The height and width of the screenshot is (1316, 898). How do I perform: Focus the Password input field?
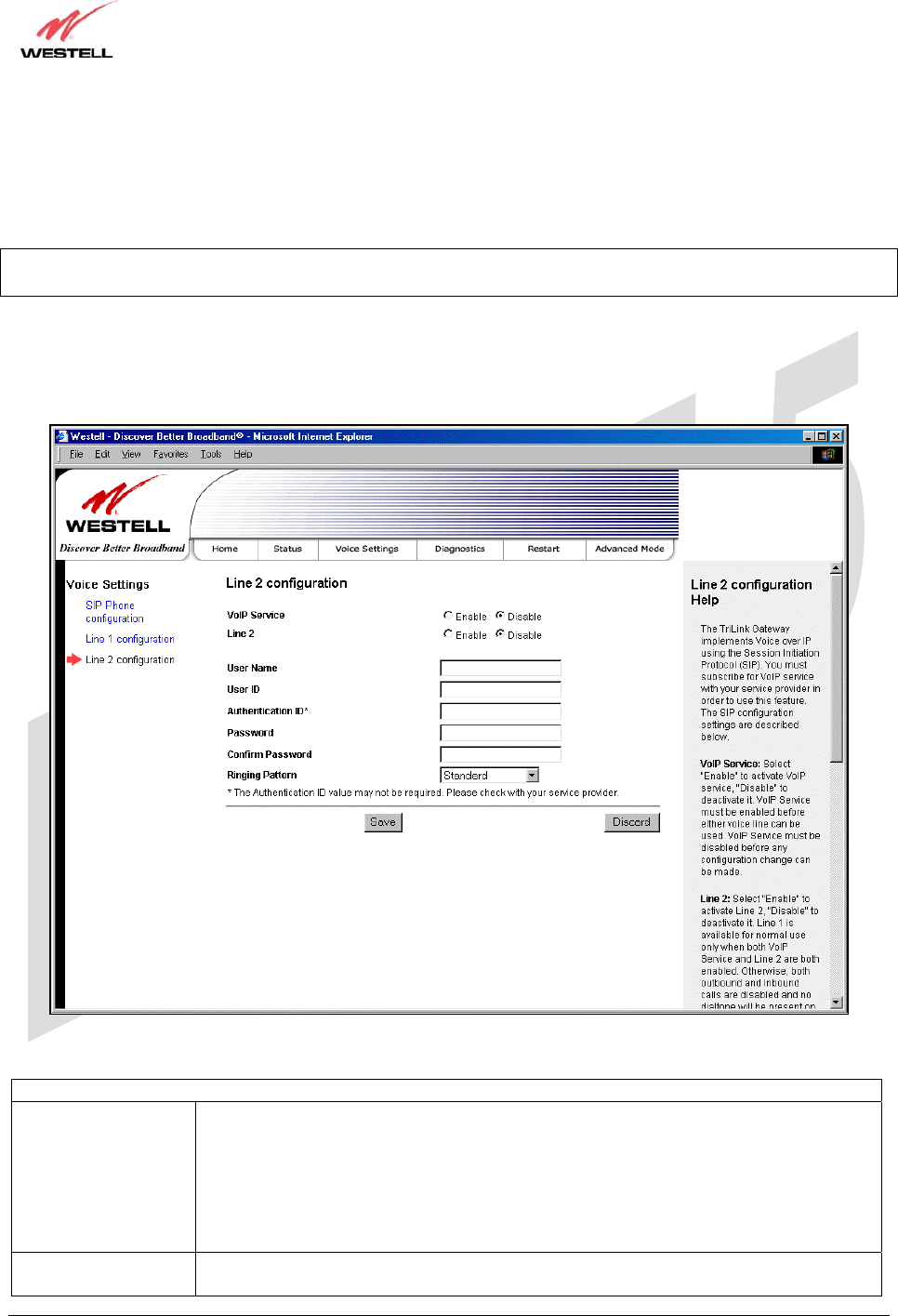501,733
